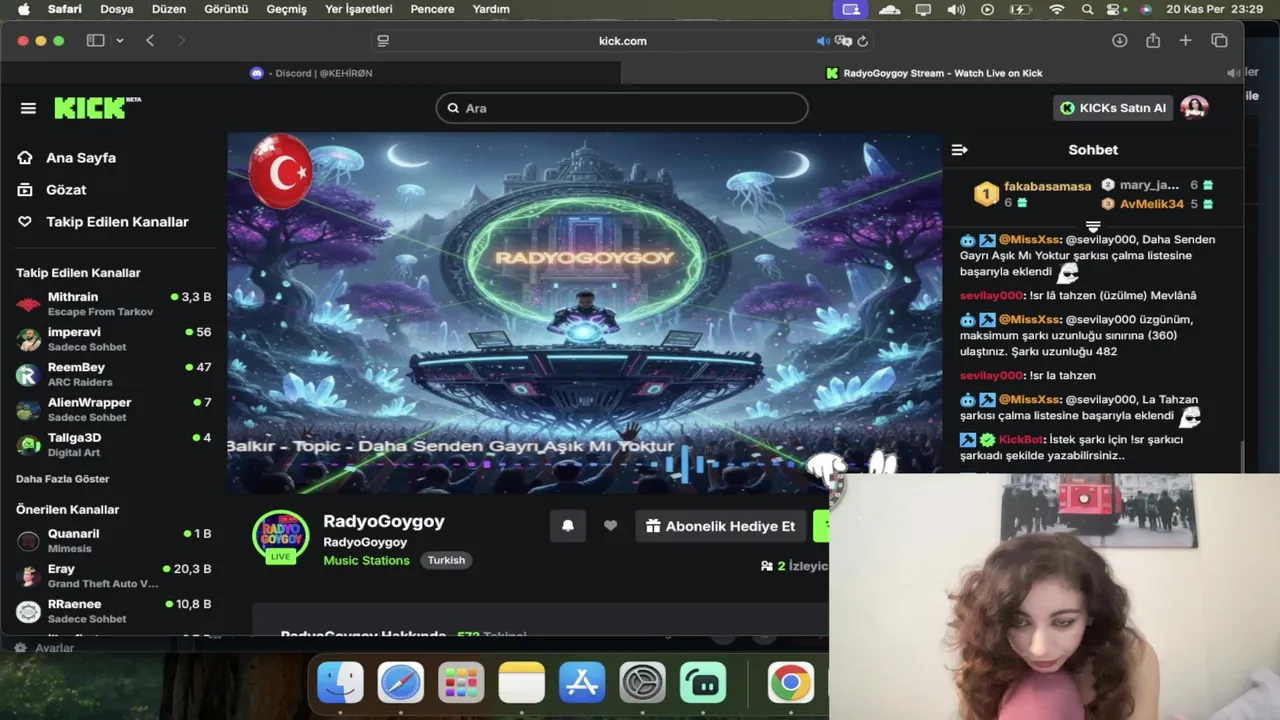
Task: Mute audio on the RadyoGoygoy tab
Action: tap(1232, 73)
